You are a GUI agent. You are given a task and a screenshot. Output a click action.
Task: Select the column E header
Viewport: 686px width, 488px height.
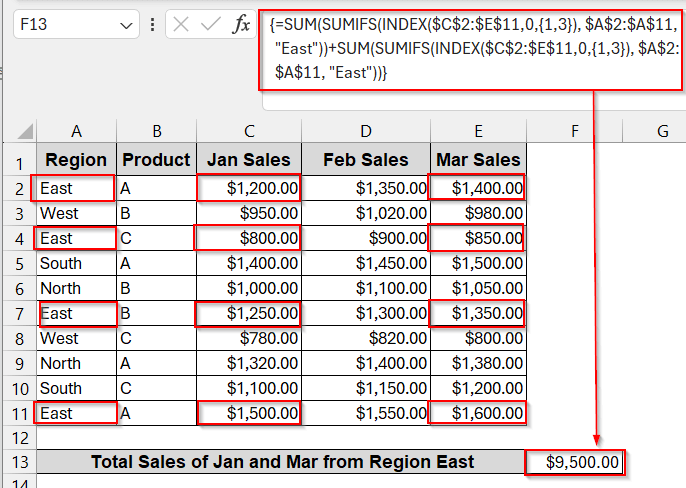pyautogui.click(x=478, y=131)
